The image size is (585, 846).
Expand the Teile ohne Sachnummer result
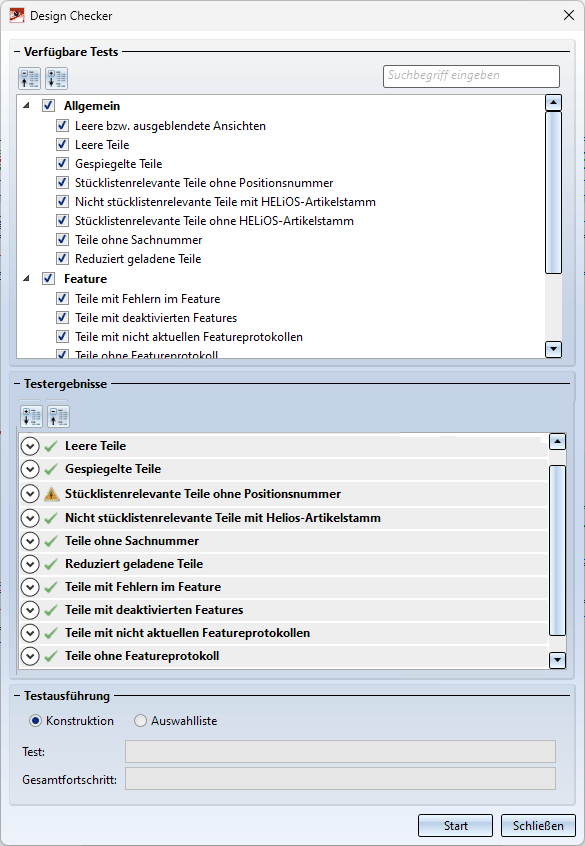pyautogui.click(x=30, y=541)
